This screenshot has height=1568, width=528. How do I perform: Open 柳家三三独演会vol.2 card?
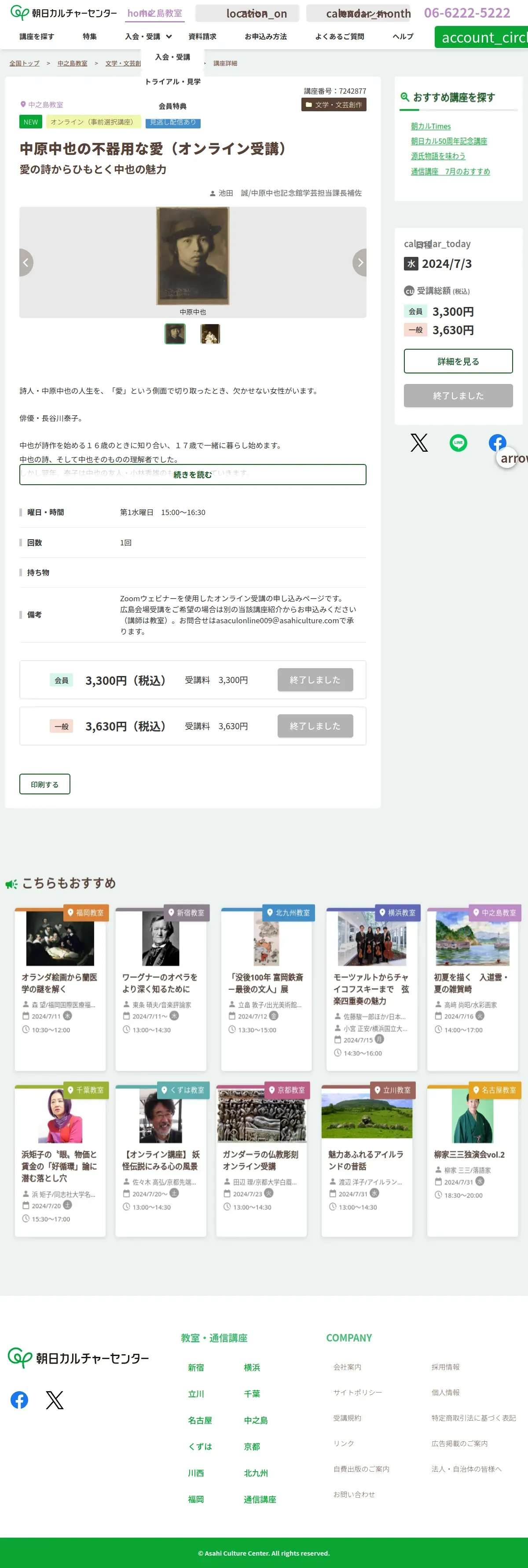[x=473, y=1161]
